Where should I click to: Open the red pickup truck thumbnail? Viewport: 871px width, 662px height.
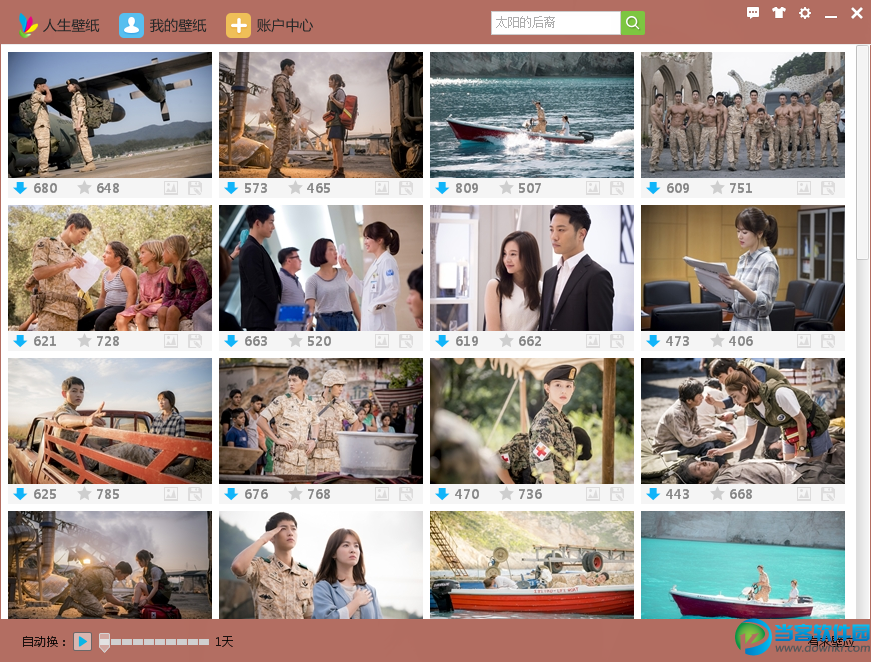[110, 420]
